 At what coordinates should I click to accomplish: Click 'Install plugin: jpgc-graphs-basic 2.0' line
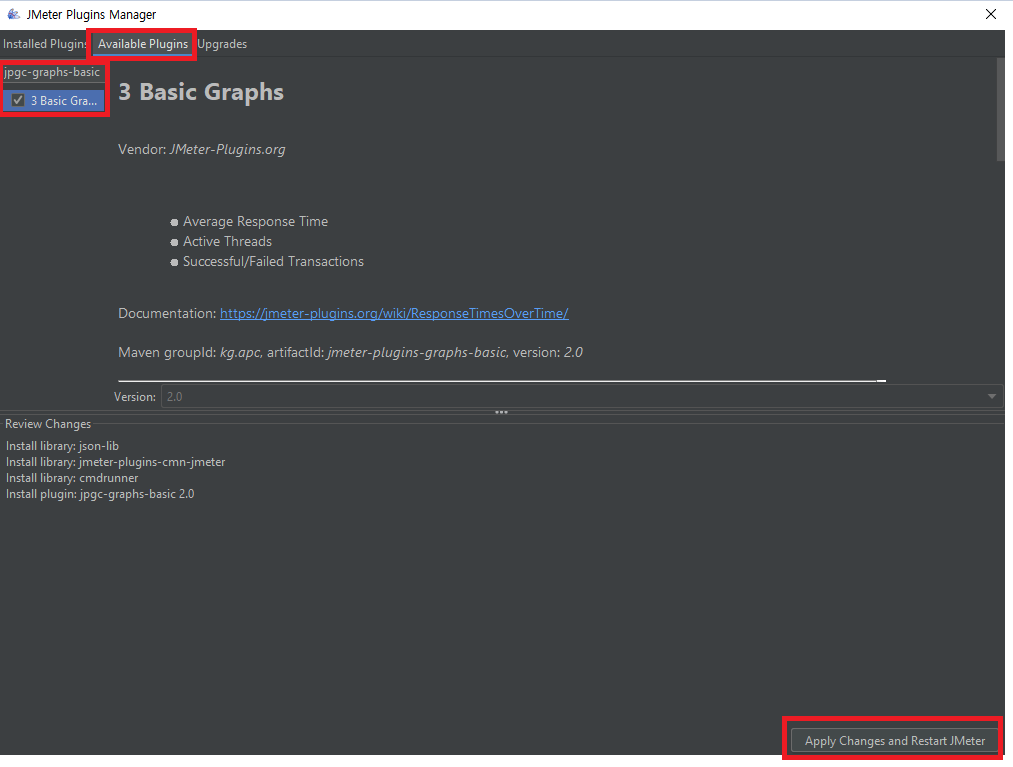pos(100,494)
